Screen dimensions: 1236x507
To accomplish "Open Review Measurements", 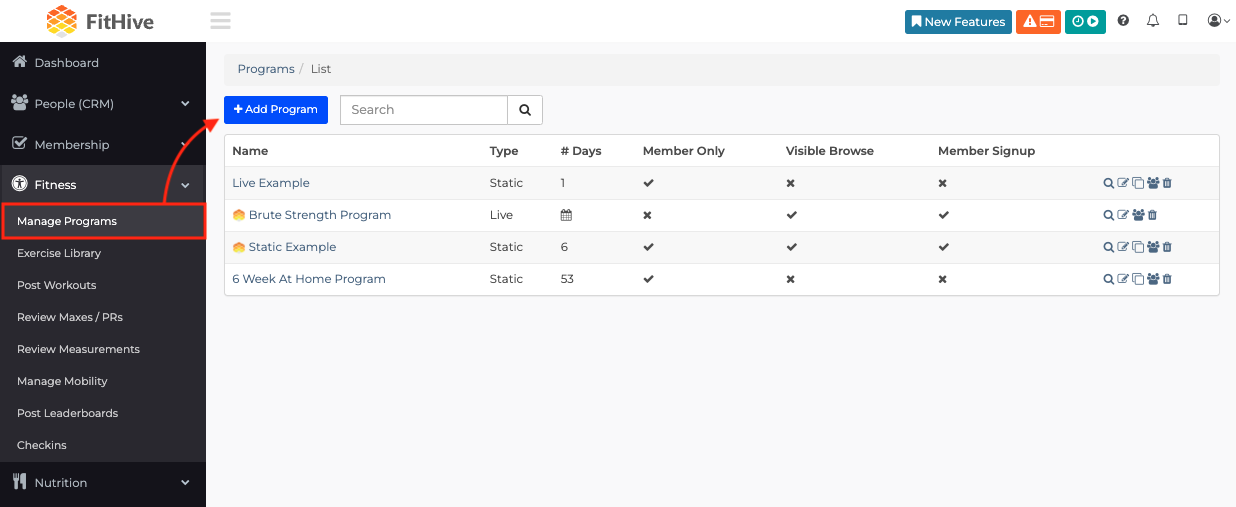I will [x=78, y=349].
